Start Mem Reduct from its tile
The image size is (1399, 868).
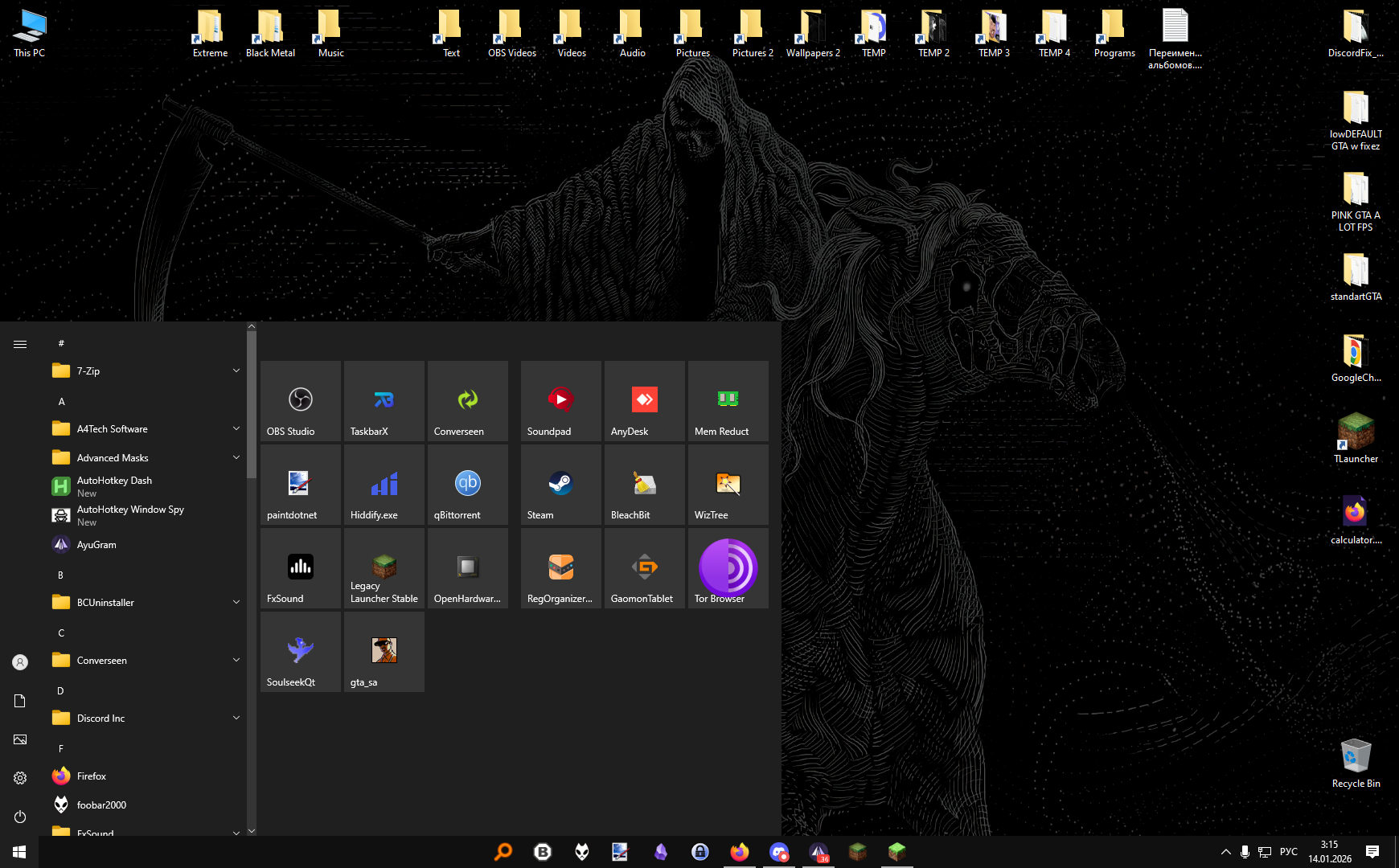pyautogui.click(x=728, y=401)
